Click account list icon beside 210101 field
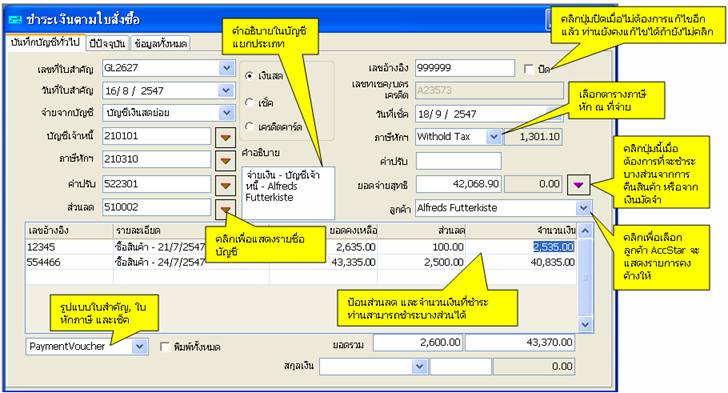 (226, 138)
